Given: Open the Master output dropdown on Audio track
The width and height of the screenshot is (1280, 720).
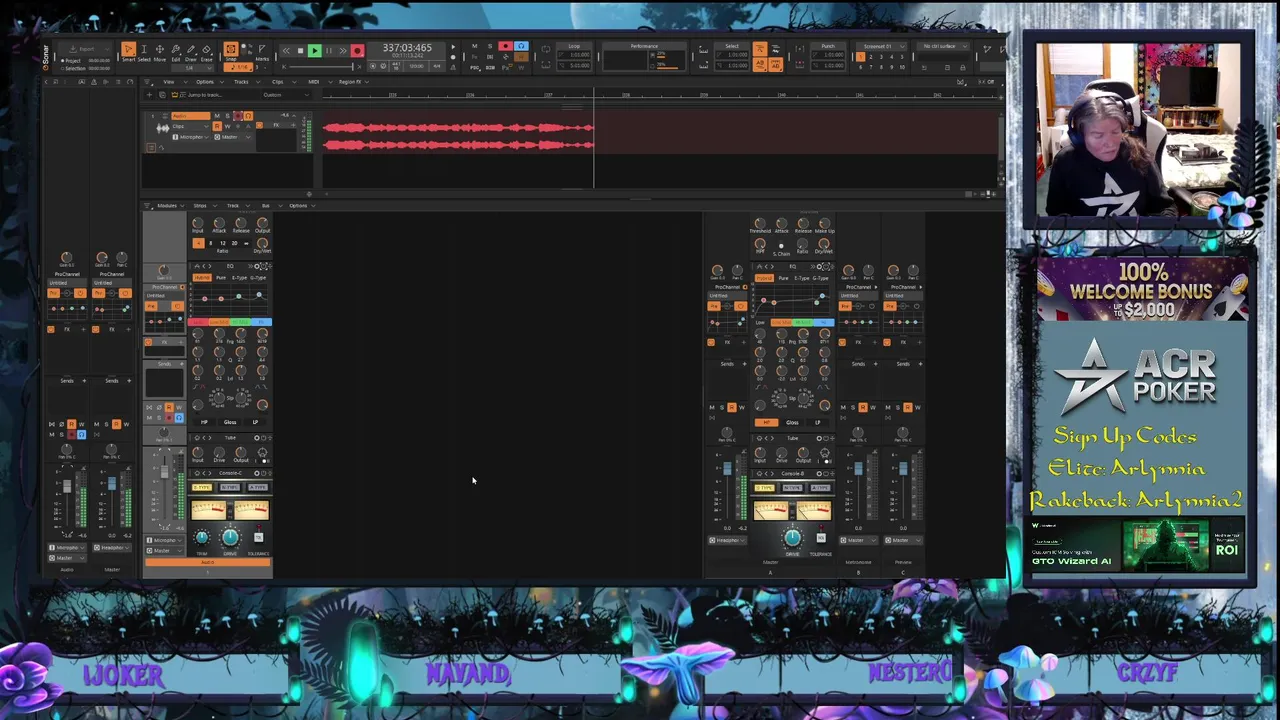Looking at the screenshot, I should 233,137.
